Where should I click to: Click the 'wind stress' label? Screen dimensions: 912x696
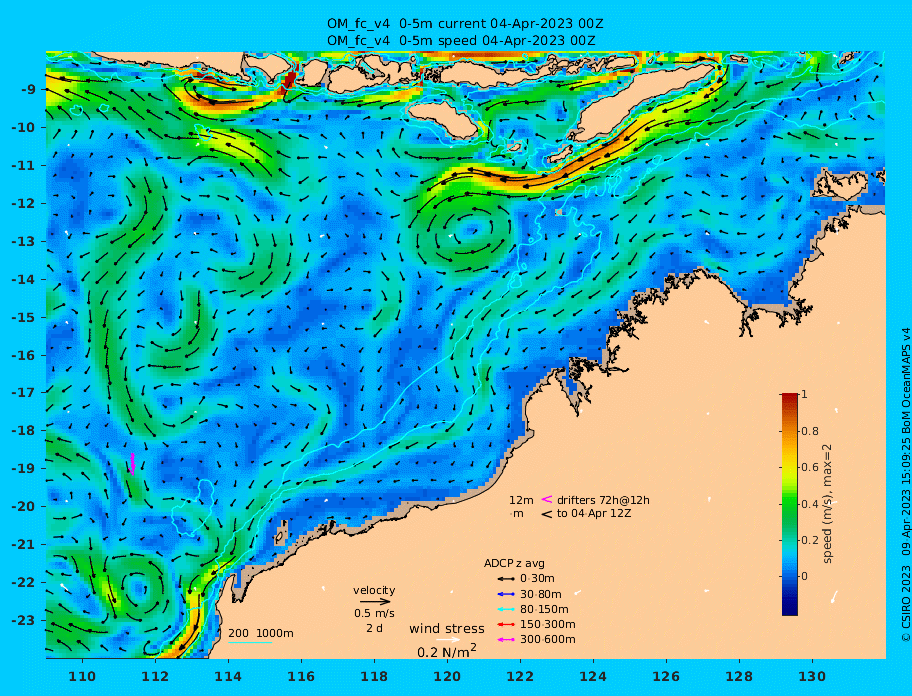pos(447,629)
